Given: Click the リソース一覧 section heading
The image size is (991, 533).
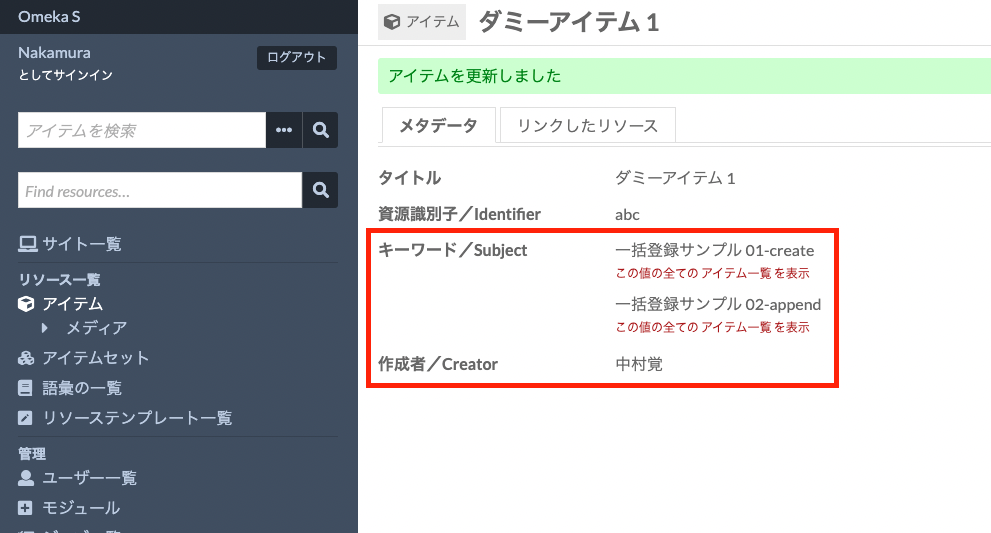Looking at the screenshot, I should pos(59,279).
